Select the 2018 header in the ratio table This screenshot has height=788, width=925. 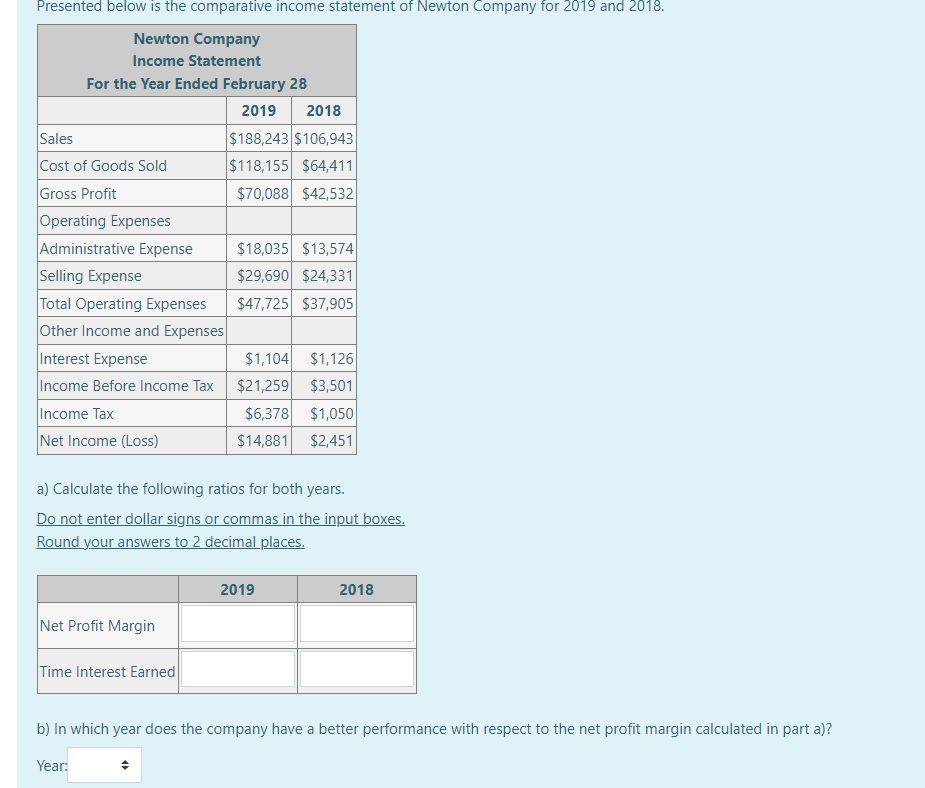click(356, 589)
